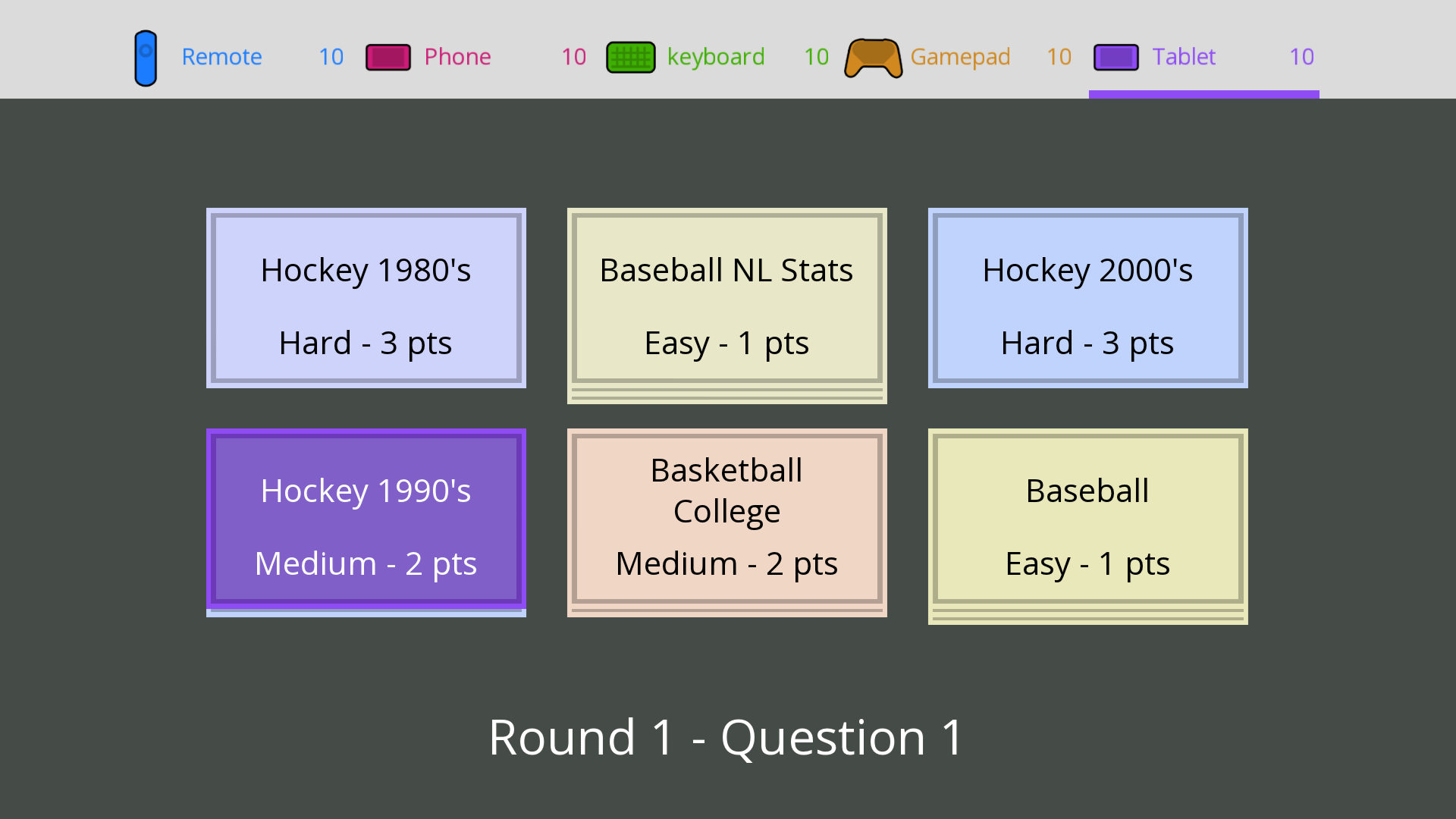Click the Tablet player's score value
1456x819 pixels.
1301,57
